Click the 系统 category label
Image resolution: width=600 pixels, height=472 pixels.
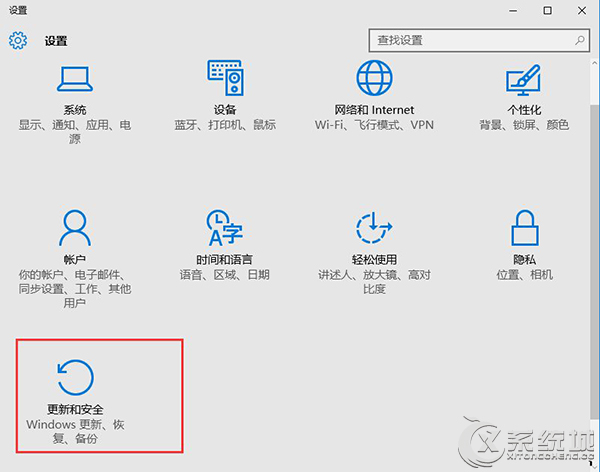click(75, 110)
